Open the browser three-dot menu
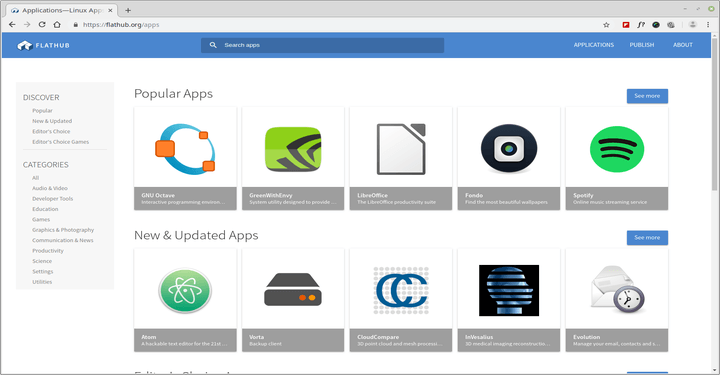The image size is (720, 375). pos(708,25)
